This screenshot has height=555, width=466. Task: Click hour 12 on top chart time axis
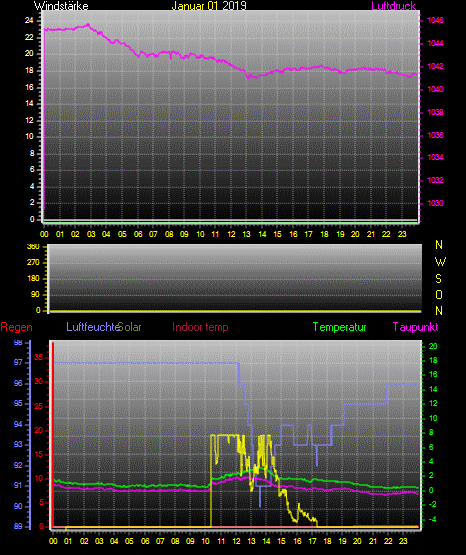click(x=231, y=234)
